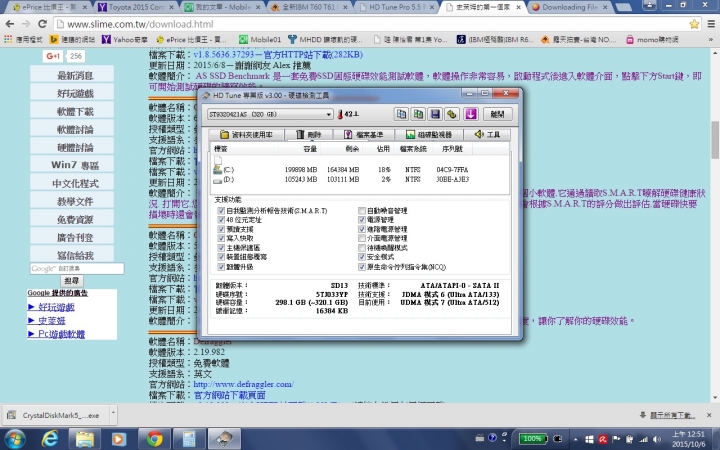Click the 好玩遊戲 ad link in sidebar
Image resolution: width=720 pixels, height=450 pixels.
pos(56,307)
